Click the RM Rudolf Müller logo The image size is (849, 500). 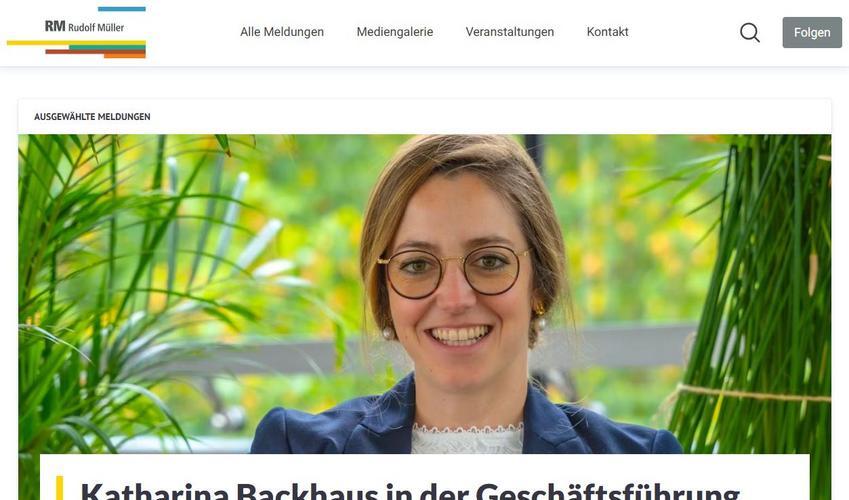pos(76,32)
